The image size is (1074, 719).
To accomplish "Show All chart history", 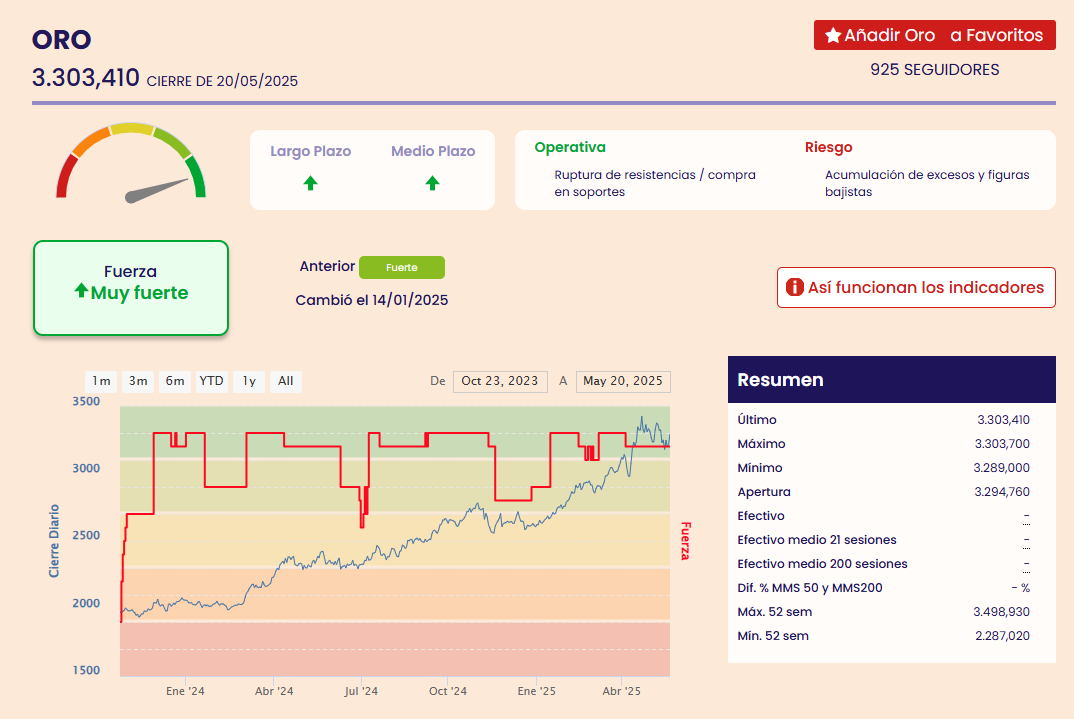I will pos(286,381).
